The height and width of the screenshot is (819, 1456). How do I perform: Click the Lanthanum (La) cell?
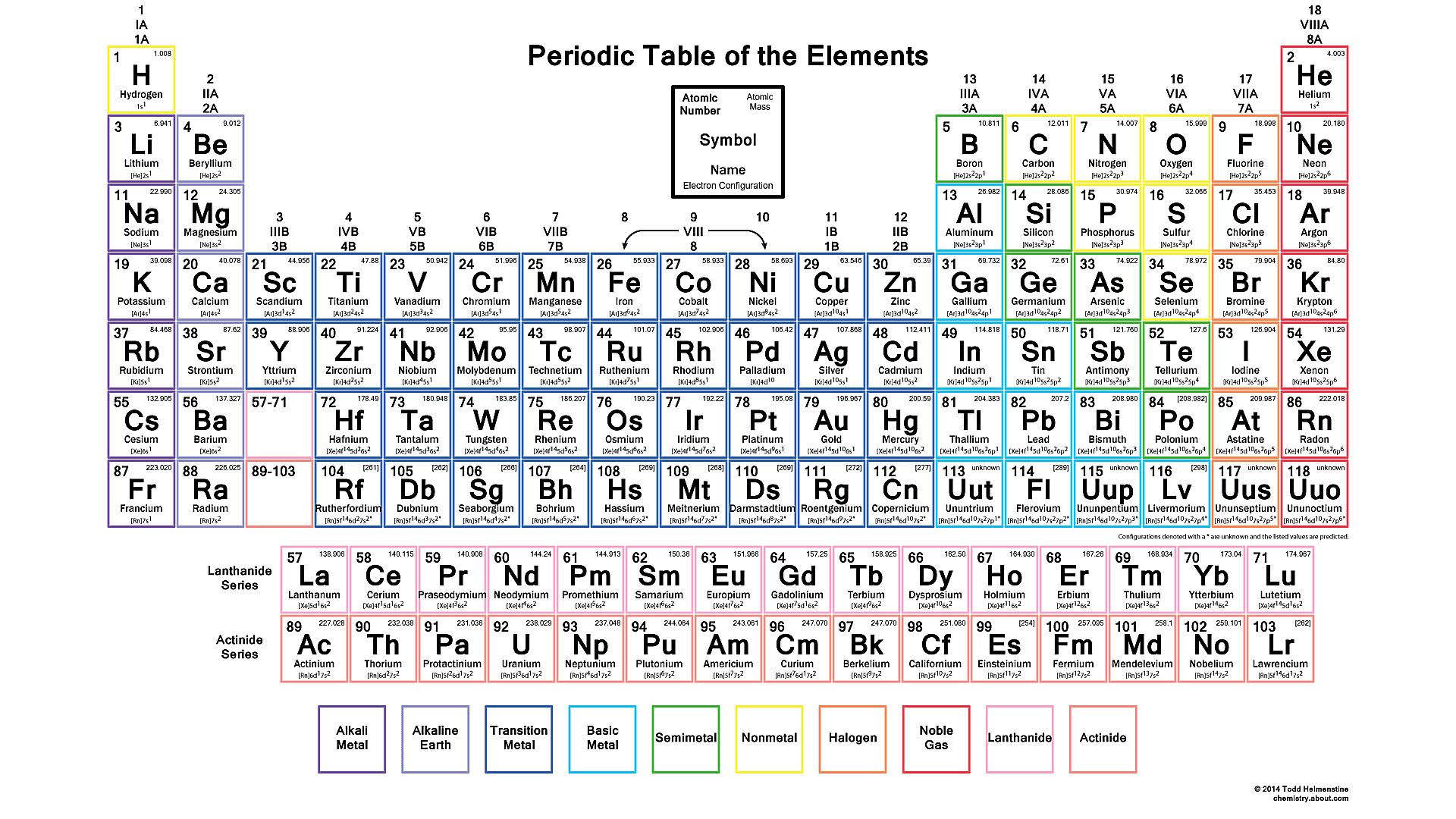tap(314, 580)
